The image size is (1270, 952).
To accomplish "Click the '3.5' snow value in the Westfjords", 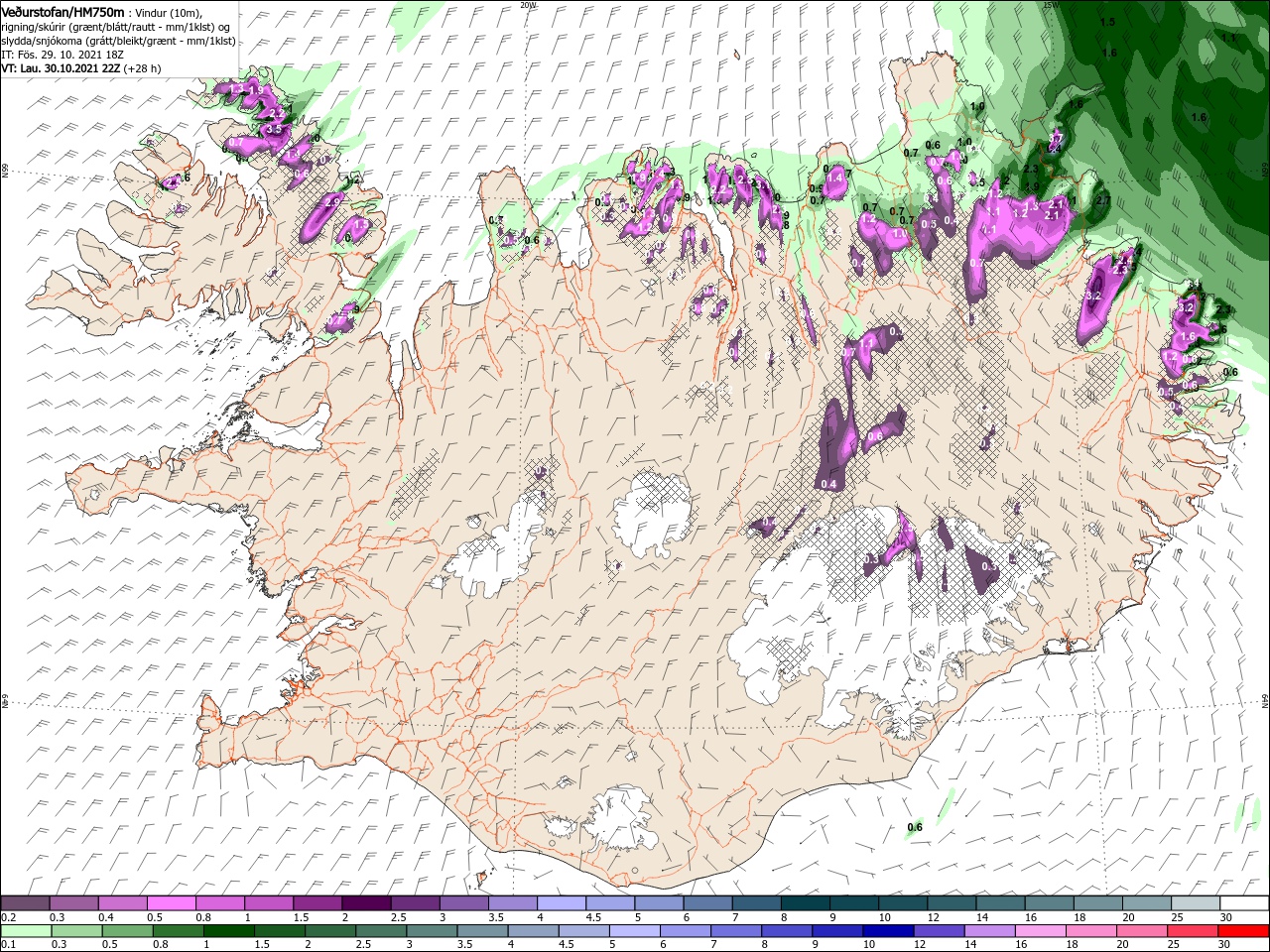I will [x=275, y=130].
